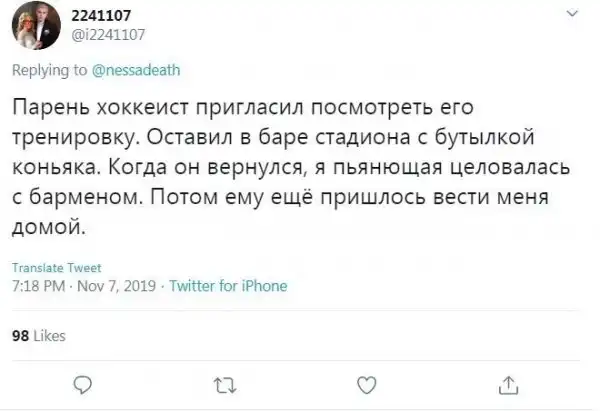View the 98 Likes list
Screen dimensions: 600x411
[x=37, y=336]
